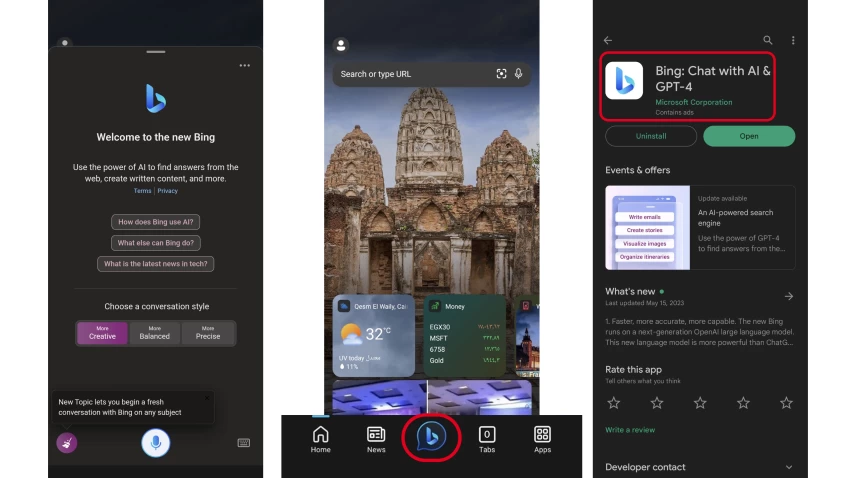Expand What's new with the arrow

pos(789,296)
